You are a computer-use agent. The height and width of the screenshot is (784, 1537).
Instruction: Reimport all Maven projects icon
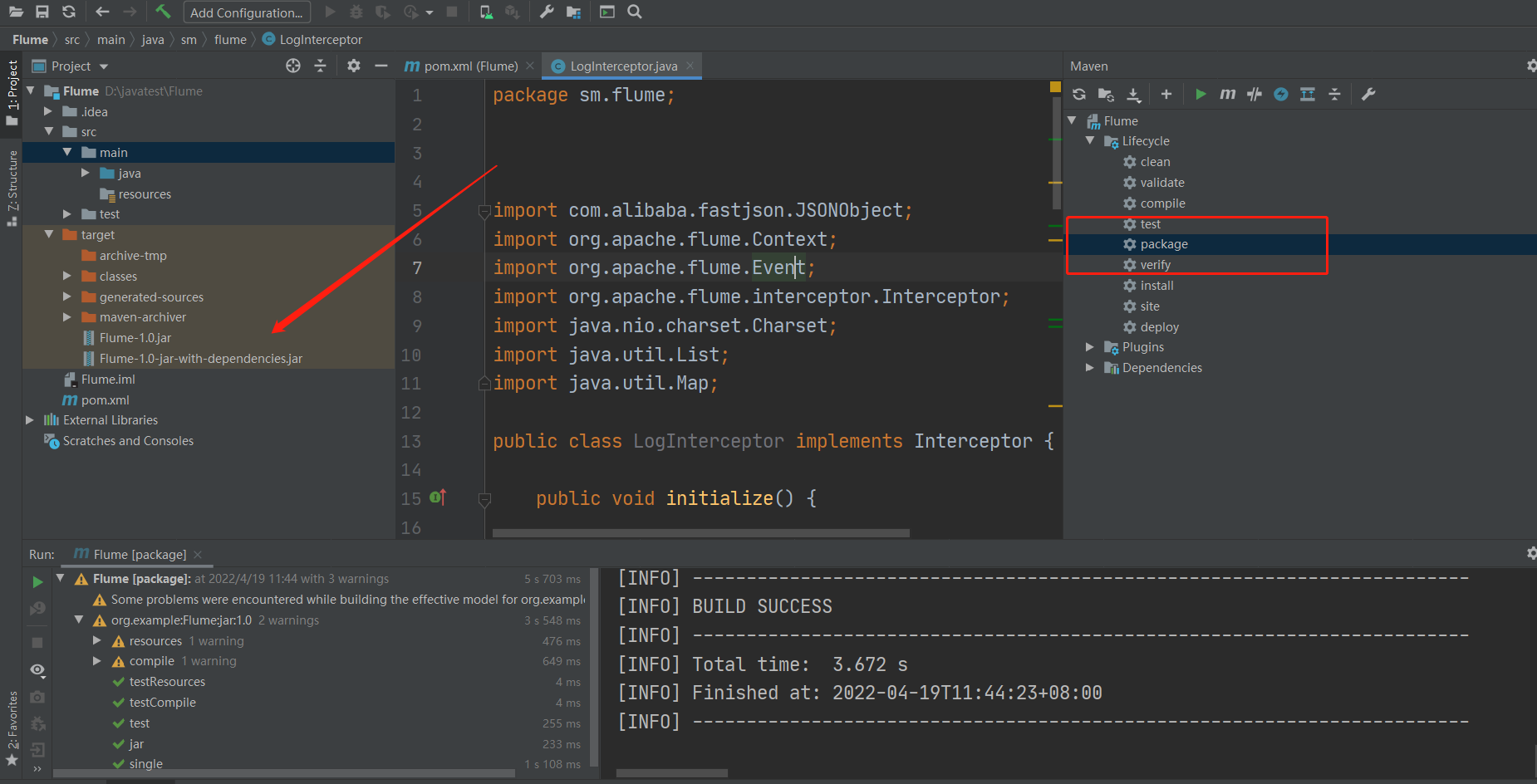coord(1079,94)
